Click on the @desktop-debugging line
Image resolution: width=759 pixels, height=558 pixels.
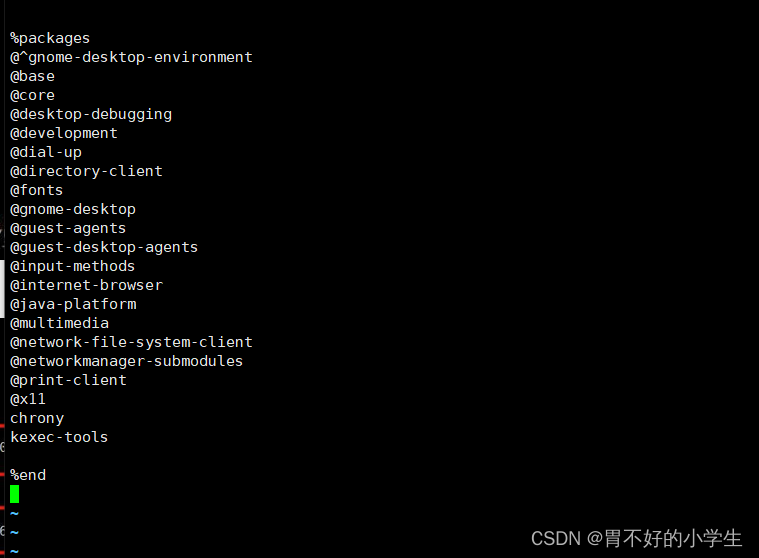[91, 114]
